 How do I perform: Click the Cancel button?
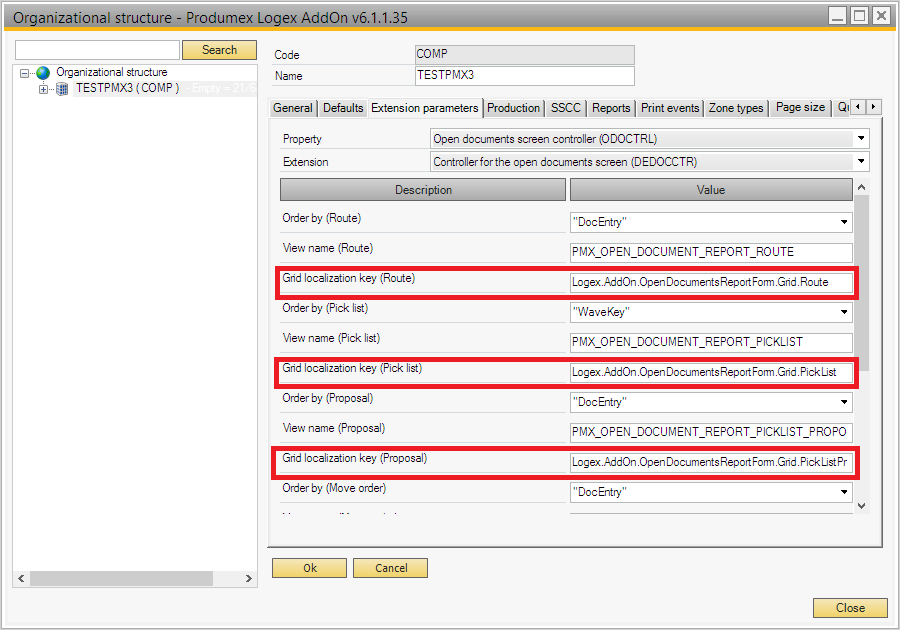(x=390, y=568)
